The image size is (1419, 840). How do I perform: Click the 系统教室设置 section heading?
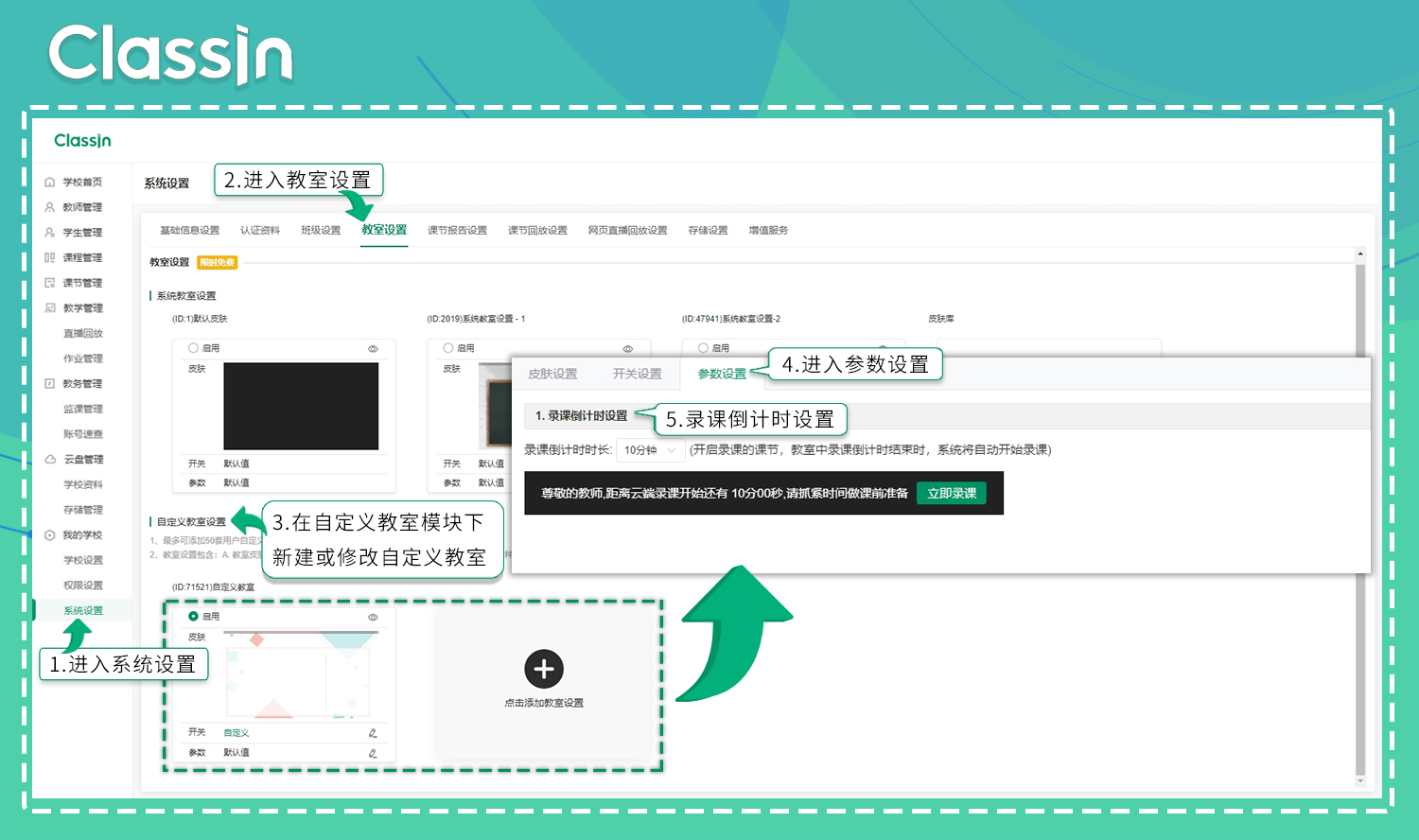(x=186, y=296)
